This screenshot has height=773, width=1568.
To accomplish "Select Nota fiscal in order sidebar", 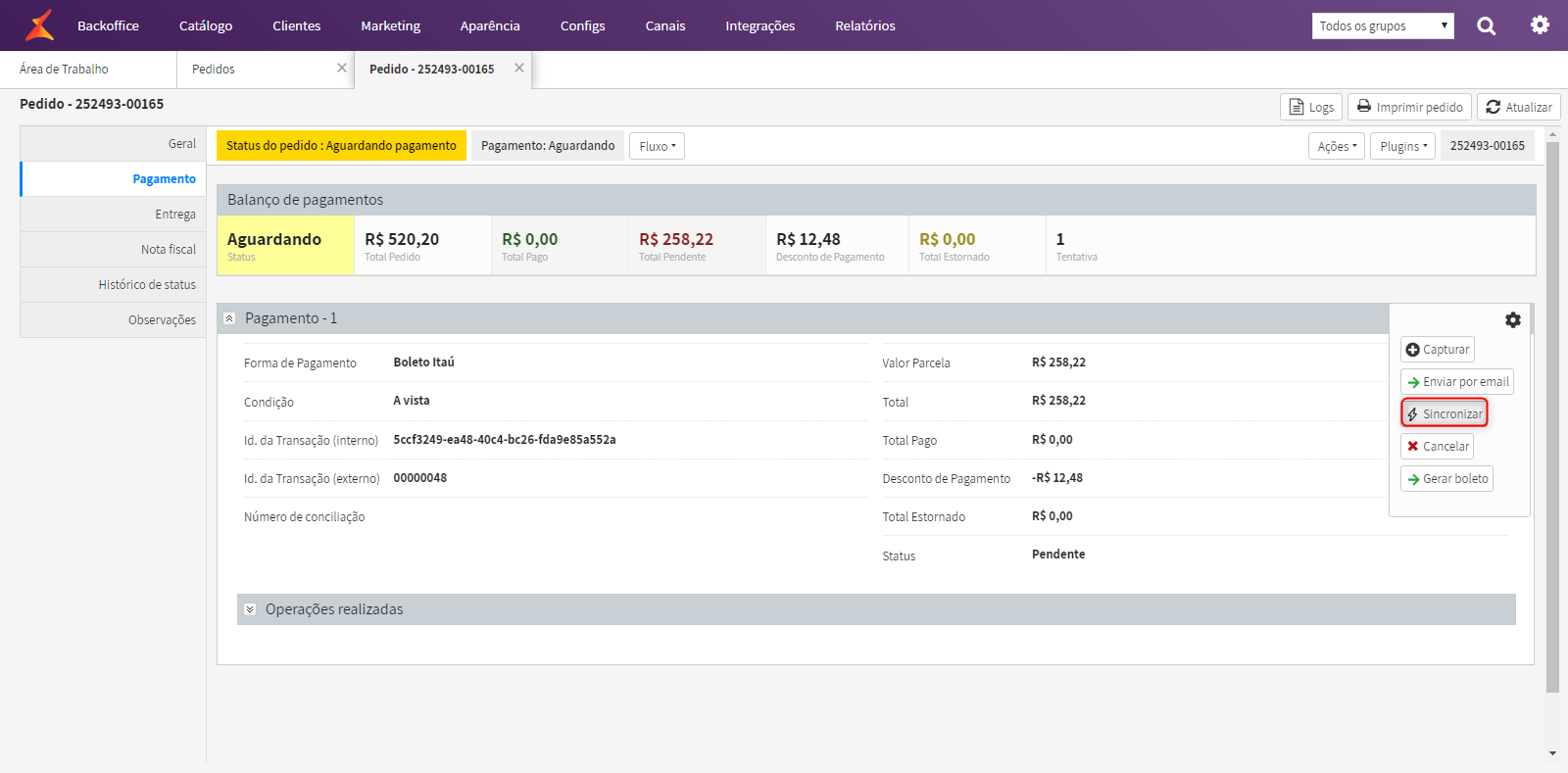I will (x=113, y=250).
